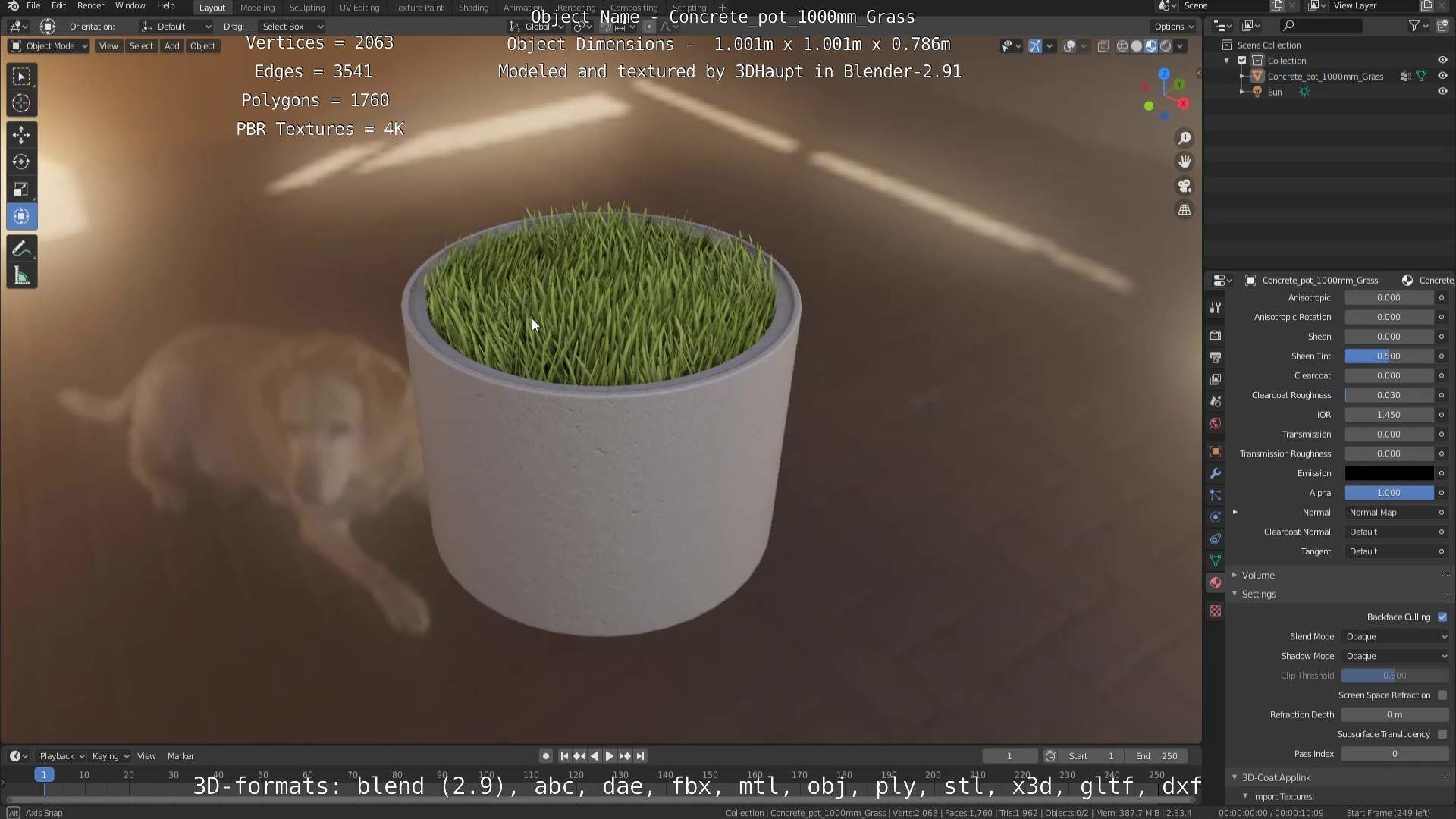The width and height of the screenshot is (1456, 819).
Task: Switch to the Modeling workspace tab
Action: click(257, 8)
